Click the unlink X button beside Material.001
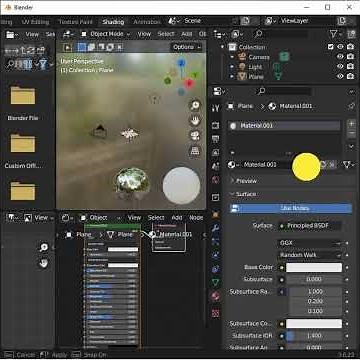360x360 pixels. click(x=332, y=164)
